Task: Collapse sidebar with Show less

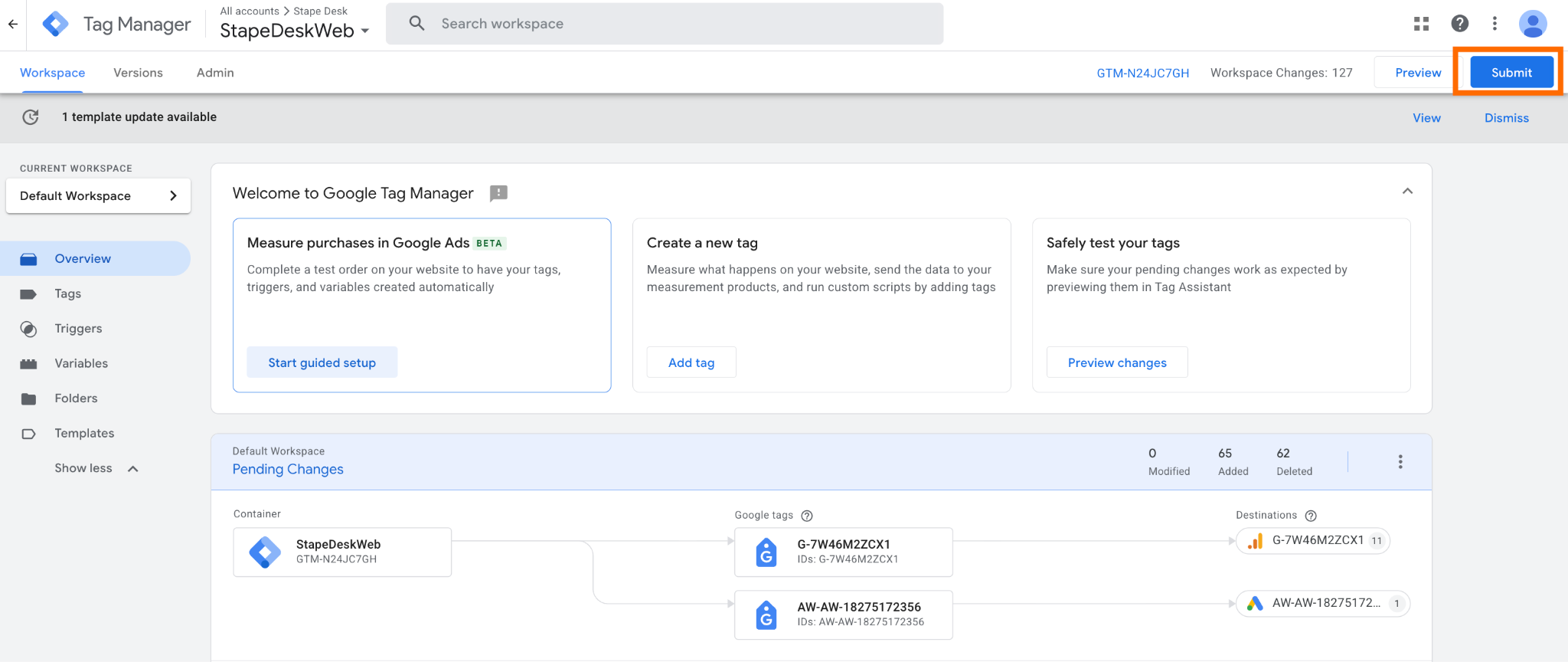Action: [96, 468]
